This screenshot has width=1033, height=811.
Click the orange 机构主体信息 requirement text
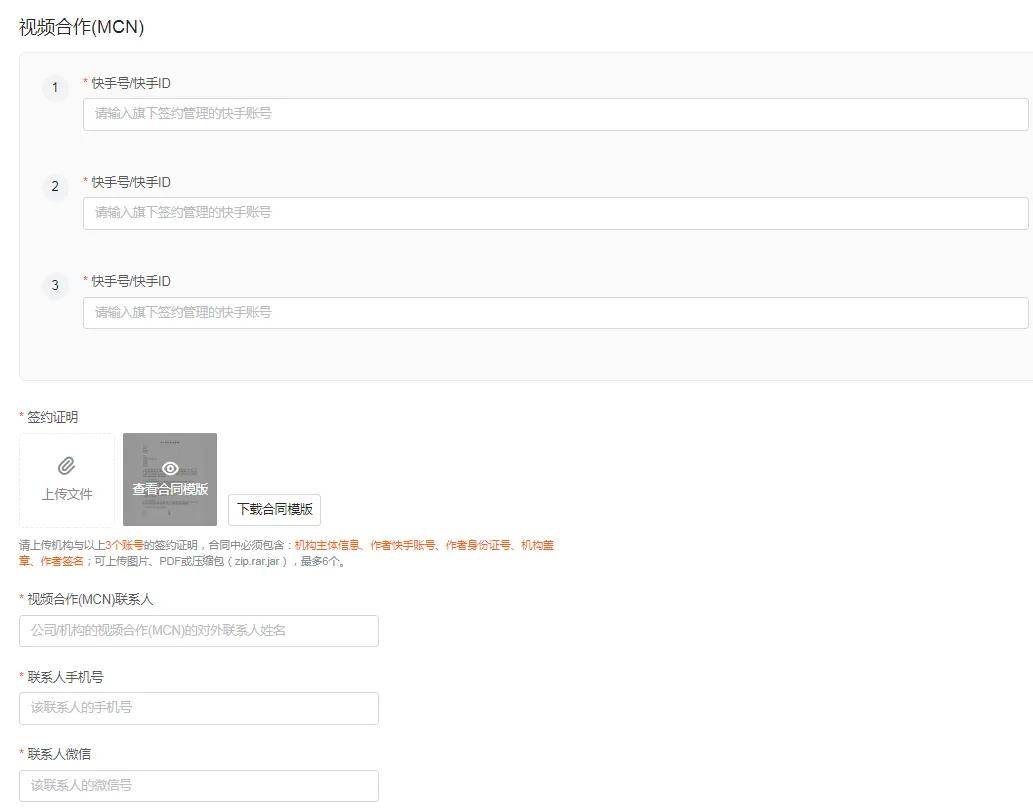[x=327, y=545]
